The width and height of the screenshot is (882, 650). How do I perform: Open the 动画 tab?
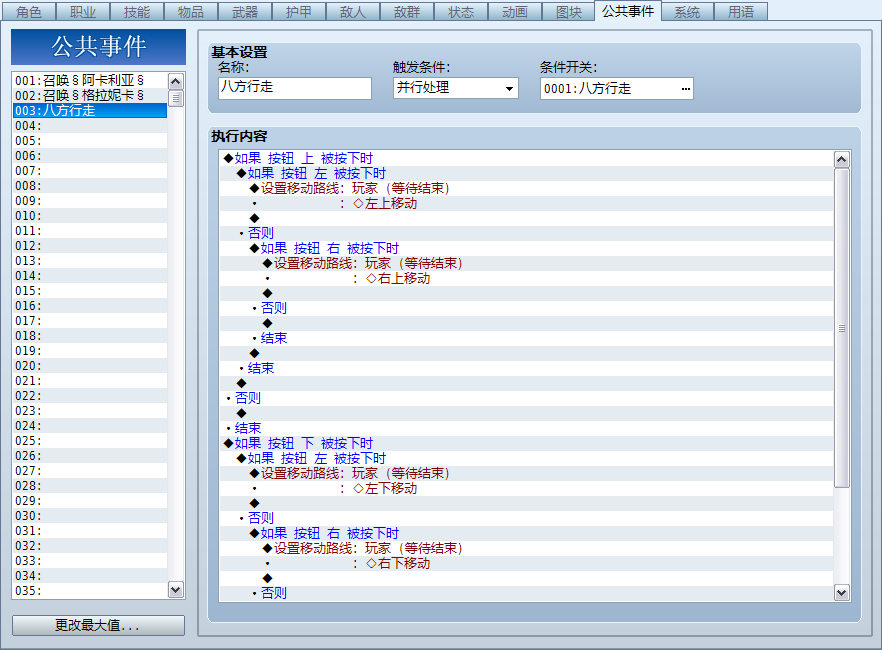click(x=515, y=11)
